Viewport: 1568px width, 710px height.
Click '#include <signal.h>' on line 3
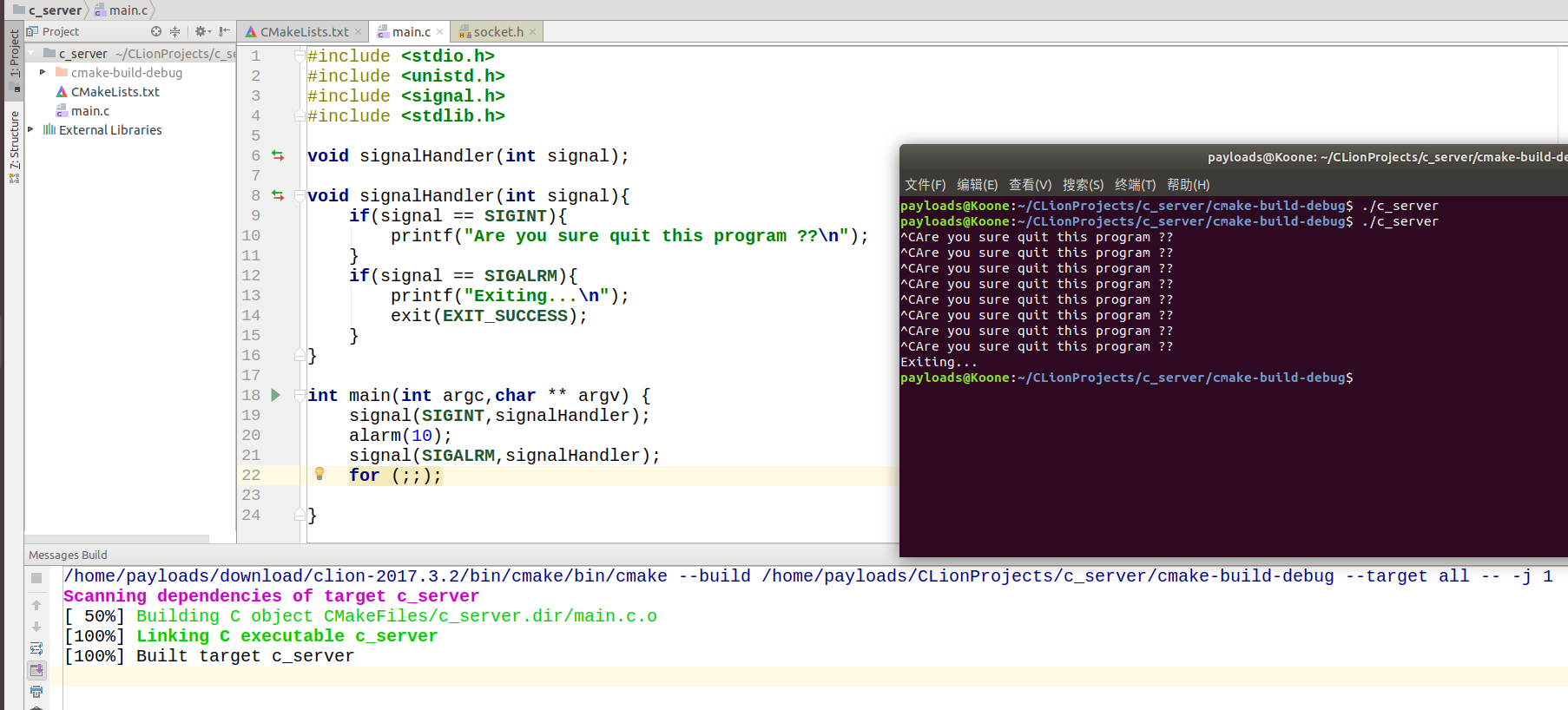click(x=406, y=95)
